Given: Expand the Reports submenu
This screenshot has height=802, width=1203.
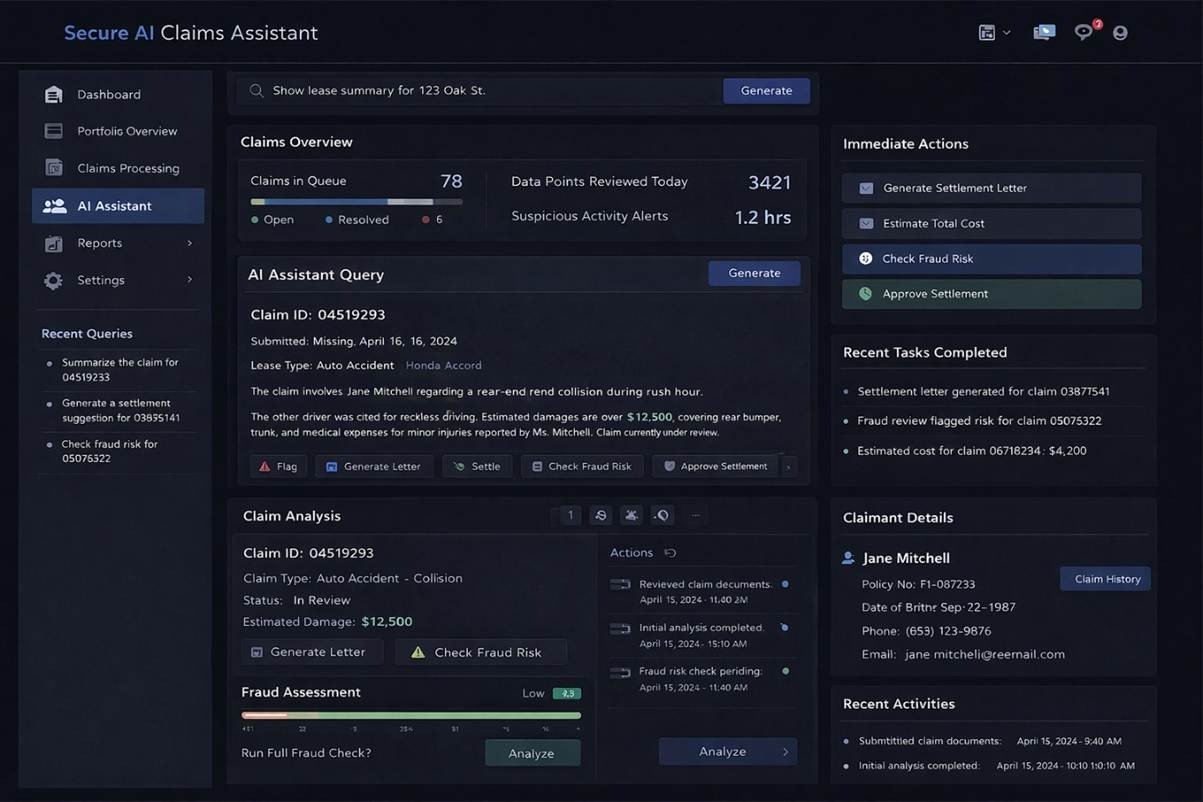Looking at the screenshot, I should [x=189, y=243].
